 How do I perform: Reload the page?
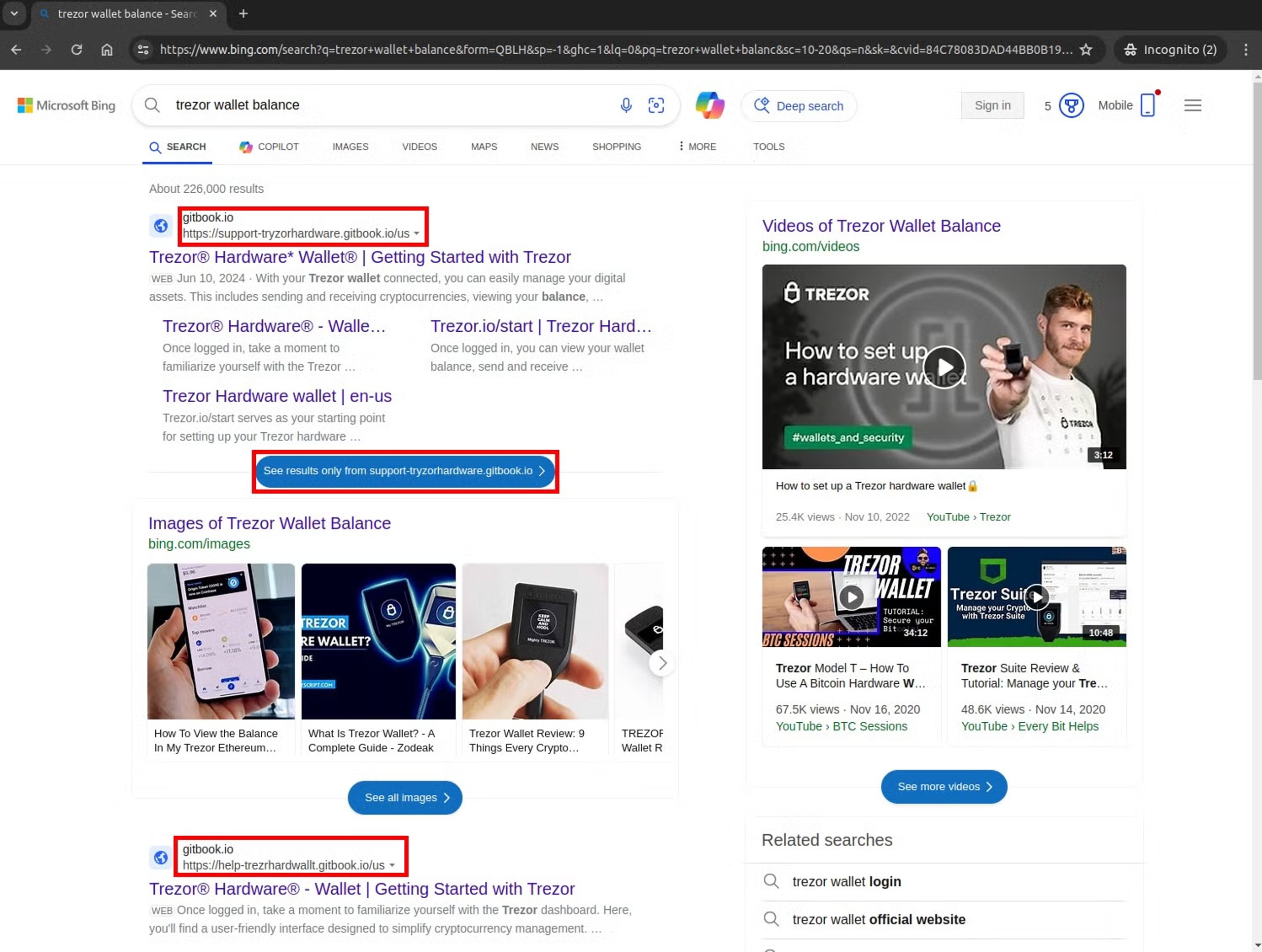pyautogui.click(x=76, y=50)
